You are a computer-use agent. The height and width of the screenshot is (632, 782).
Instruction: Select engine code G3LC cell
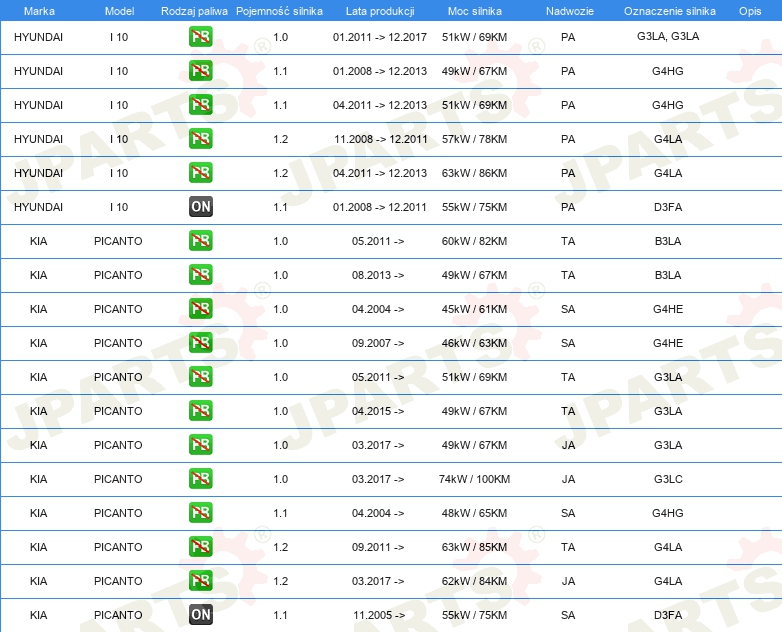click(668, 479)
